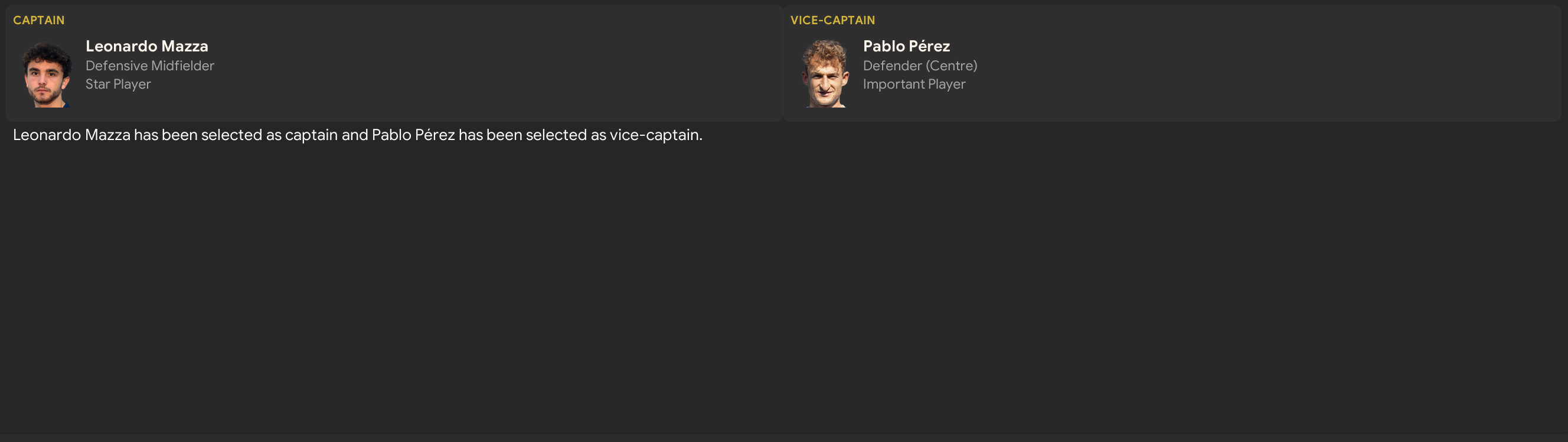Click the Important Player status label
Screen dimensions: 1568x442
(x=914, y=84)
